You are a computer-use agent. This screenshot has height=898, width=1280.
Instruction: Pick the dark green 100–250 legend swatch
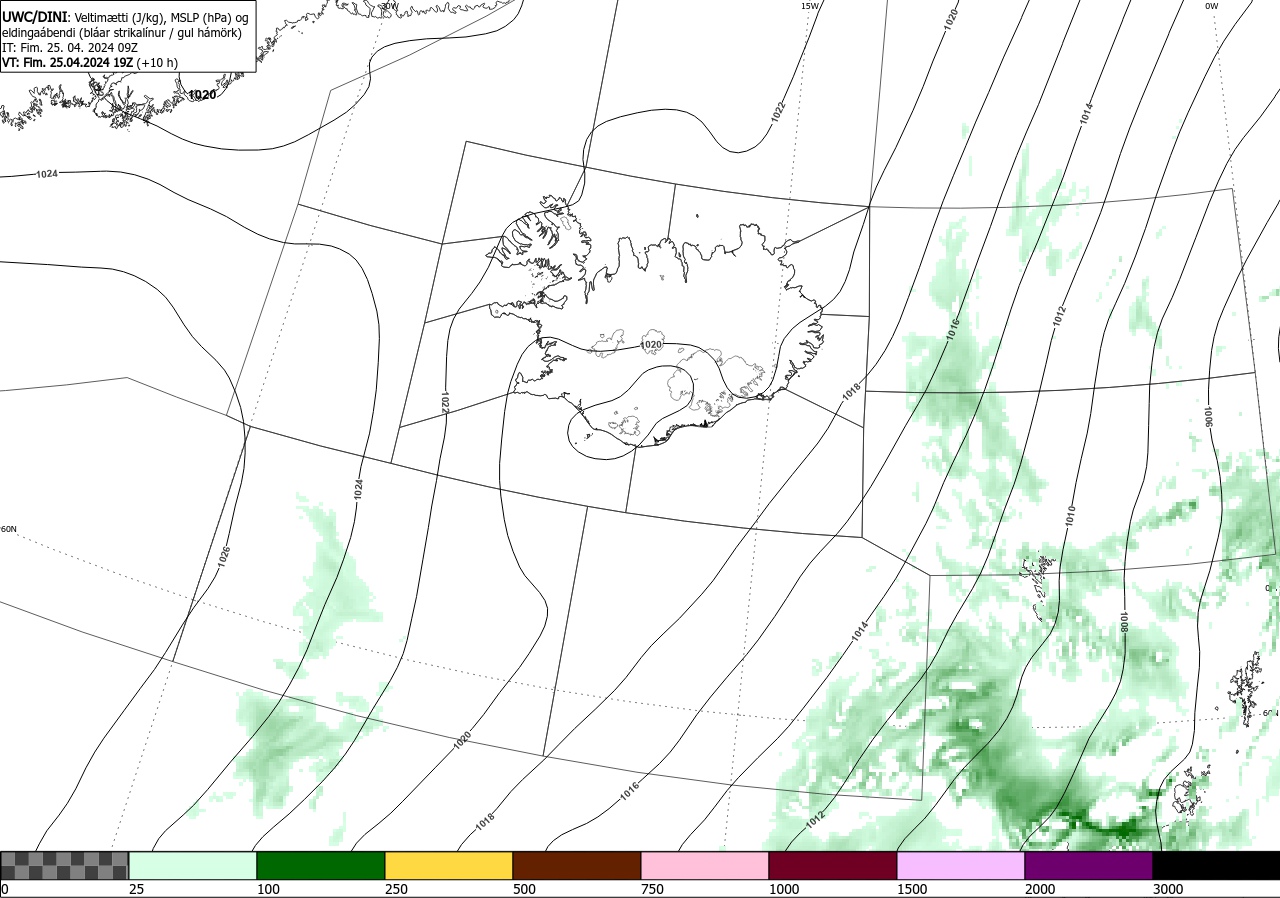click(x=321, y=865)
